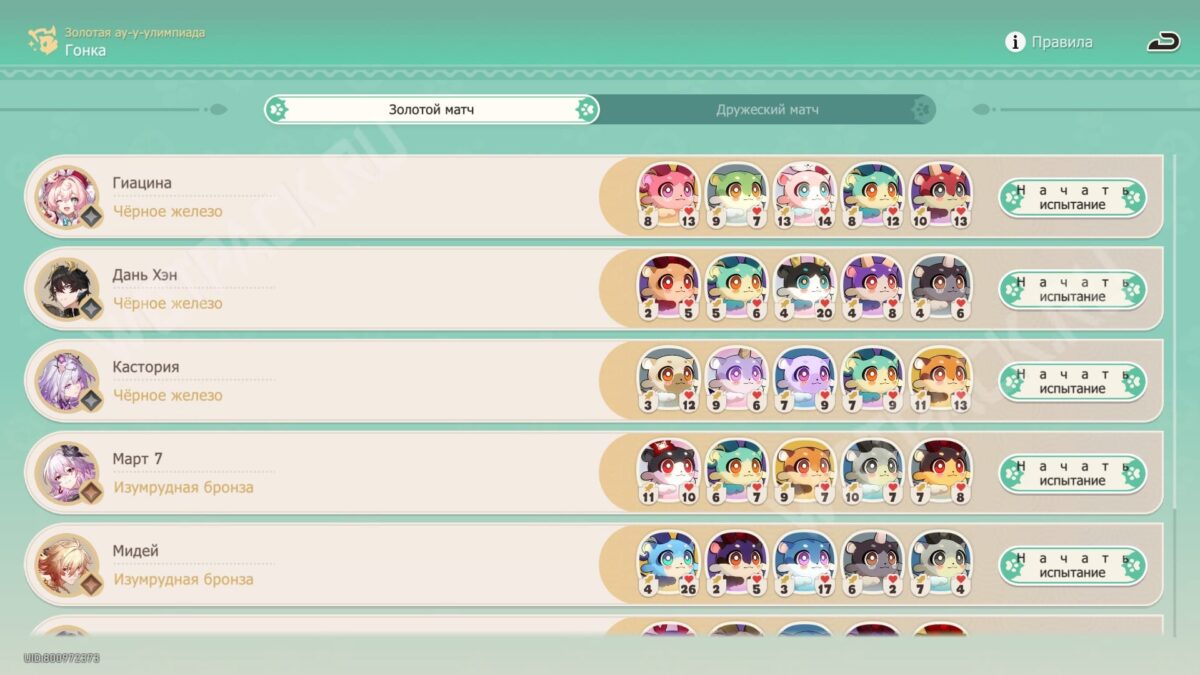The height and width of the screenshot is (675, 1200).
Task: Start the challenge against Дань Хэн
Action: point(1072,289)
